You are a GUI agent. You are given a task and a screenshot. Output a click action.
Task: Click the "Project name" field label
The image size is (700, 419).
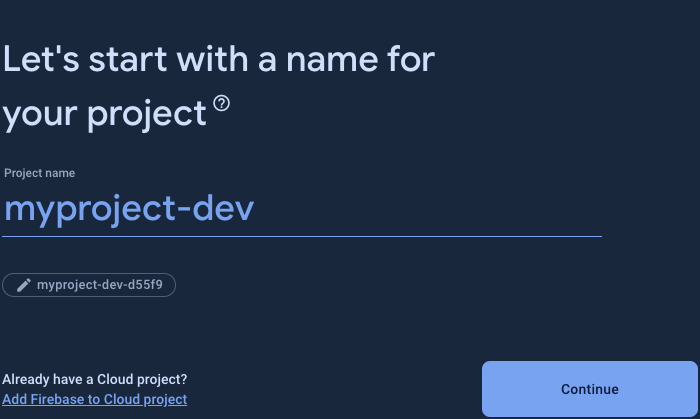click(x=39, y=173)
